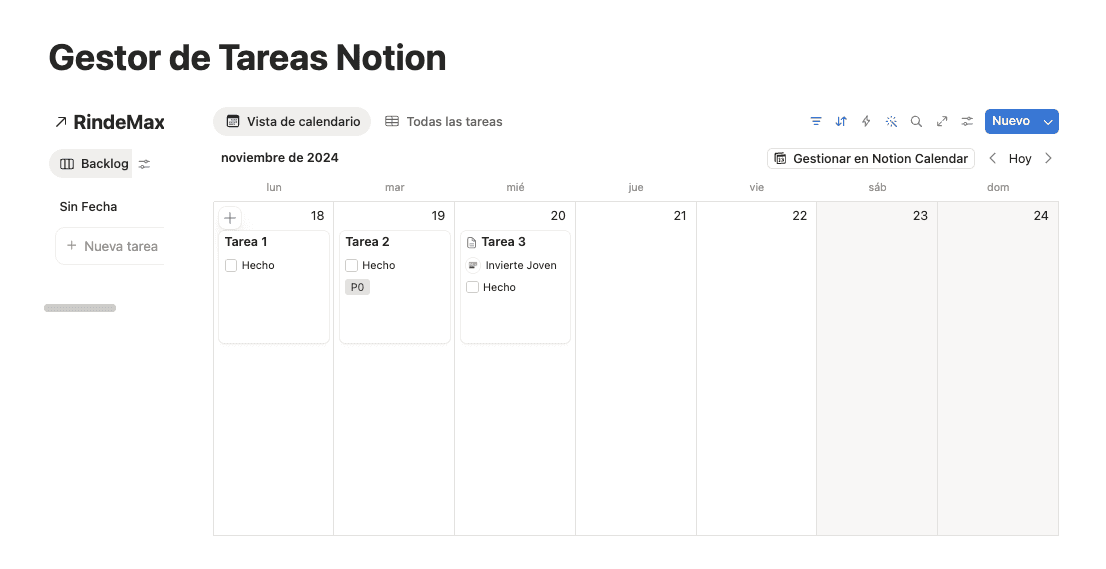Click the Sin Fecha group header

(88, 207)
